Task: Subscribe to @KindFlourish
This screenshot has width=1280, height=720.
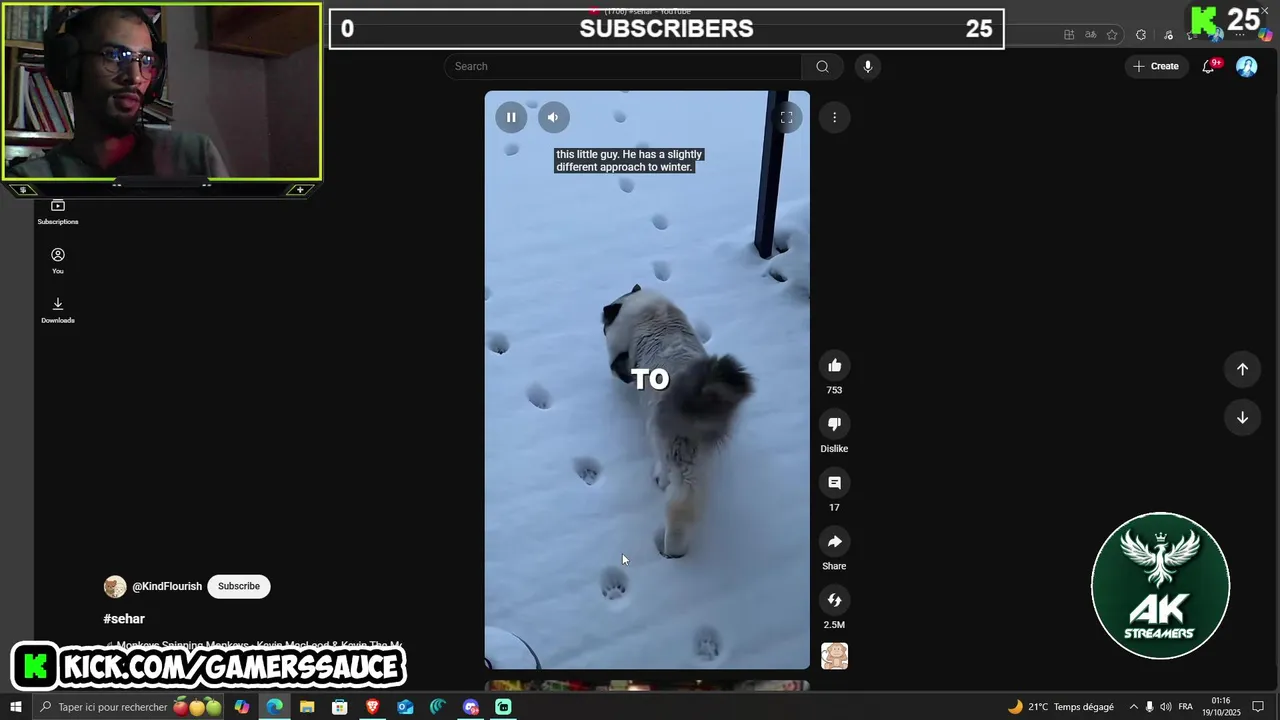Action: point(239,586)
